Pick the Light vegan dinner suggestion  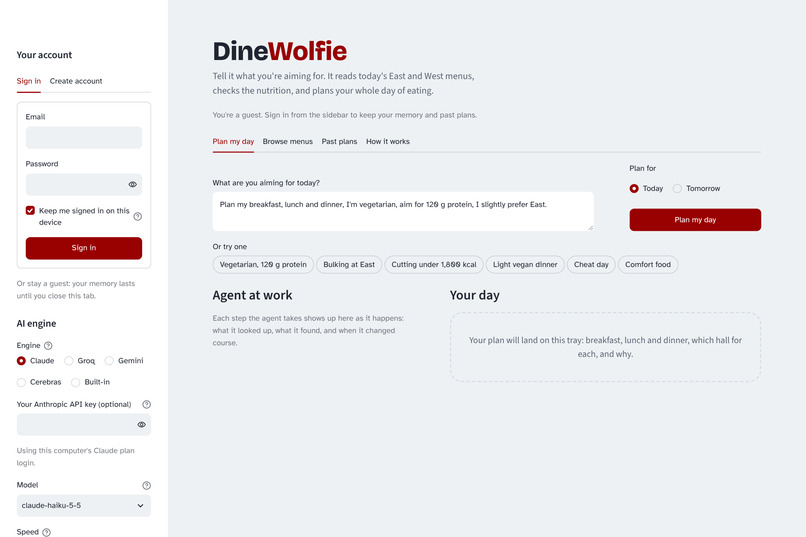(x=525, y=265)
